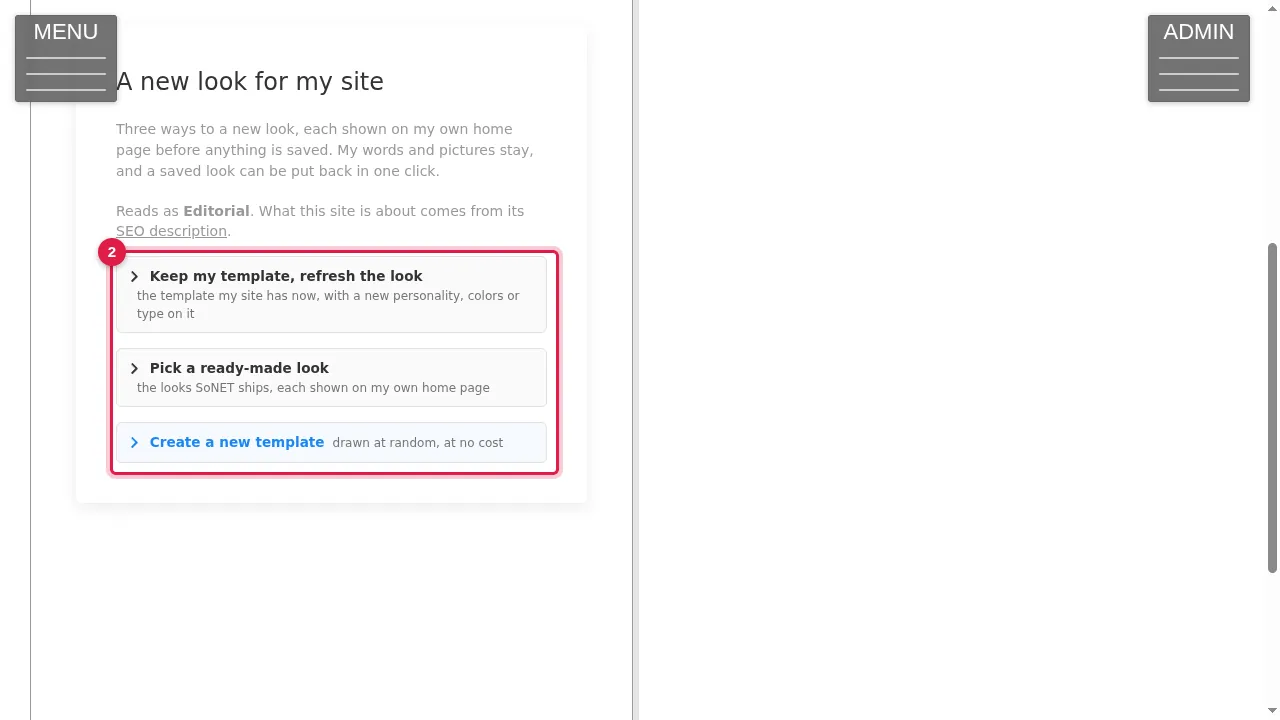
Task: Click the description the looks SoNET ships
Action: (313, 388)
